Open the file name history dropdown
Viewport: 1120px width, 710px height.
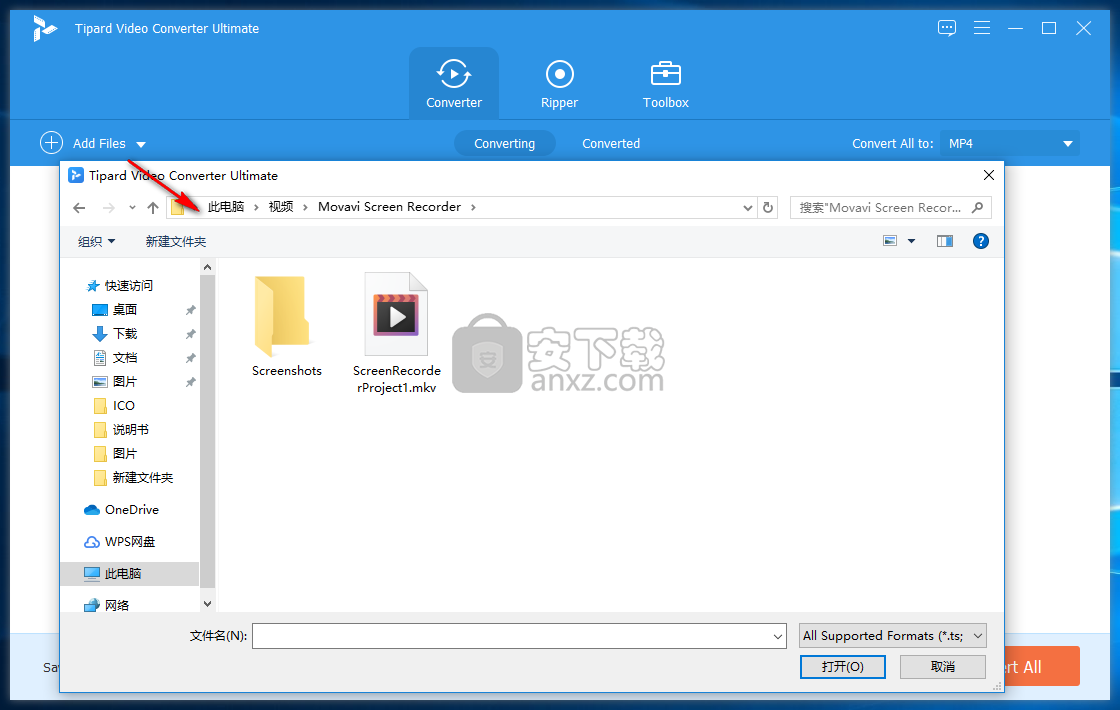(778, 636)
